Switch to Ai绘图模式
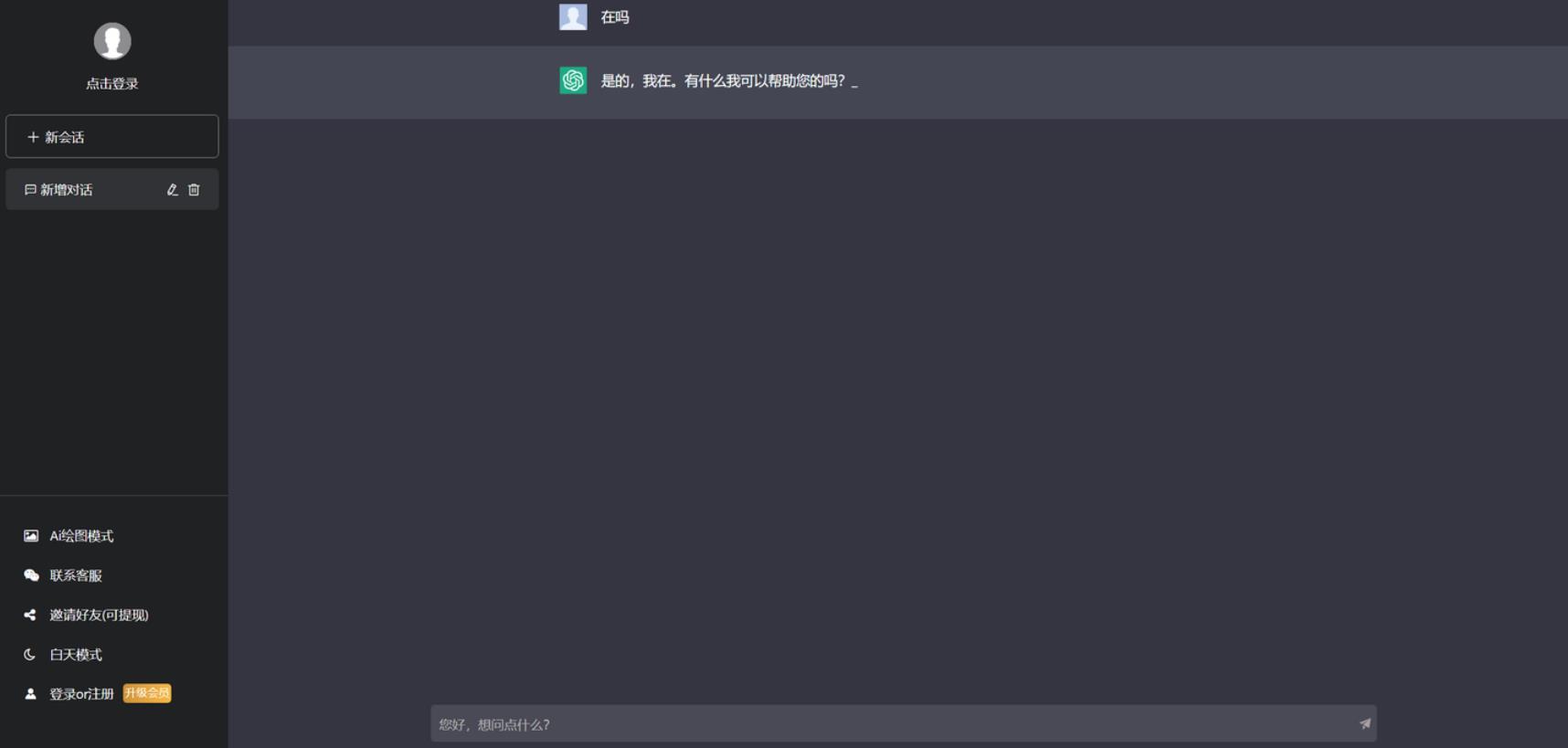Screen dimensions: 1568x748 tap(81, 536)
